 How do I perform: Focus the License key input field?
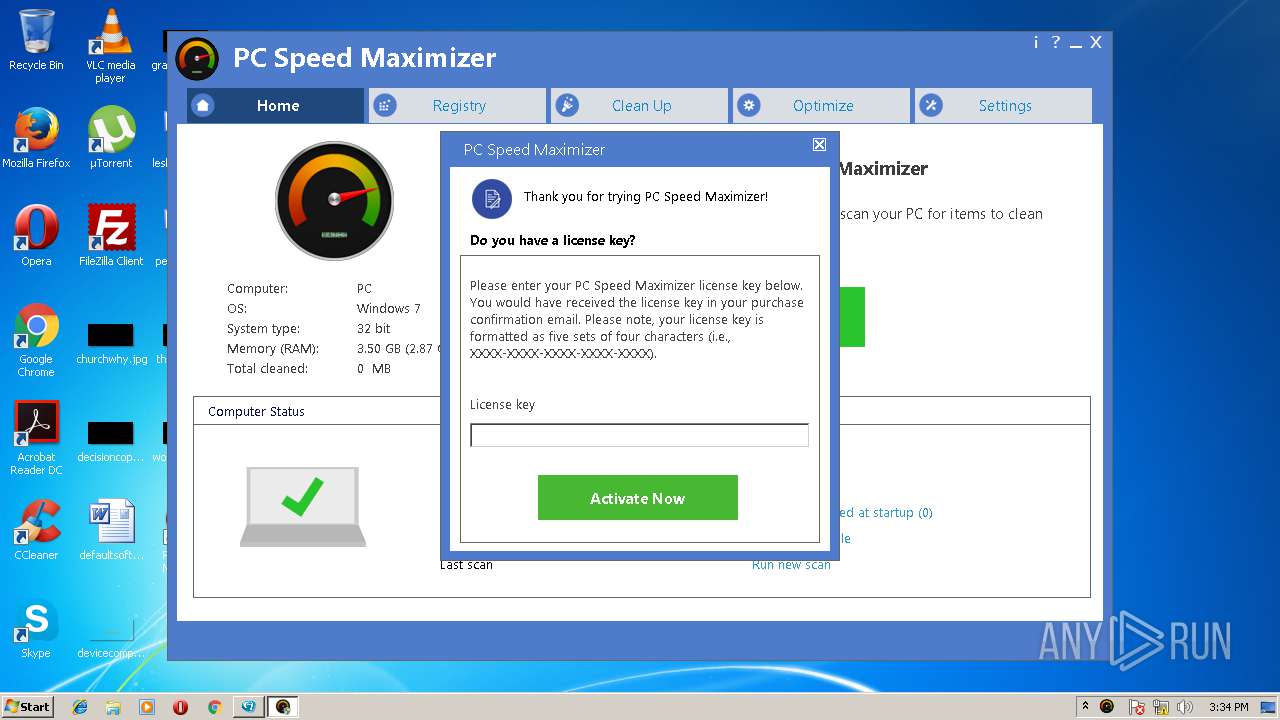pos(639,435)
